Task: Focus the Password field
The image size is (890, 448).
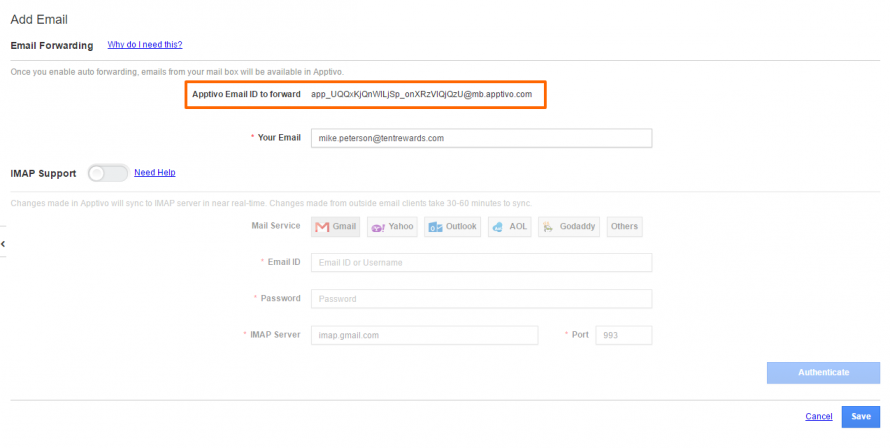Action: [x=481, y=299]
